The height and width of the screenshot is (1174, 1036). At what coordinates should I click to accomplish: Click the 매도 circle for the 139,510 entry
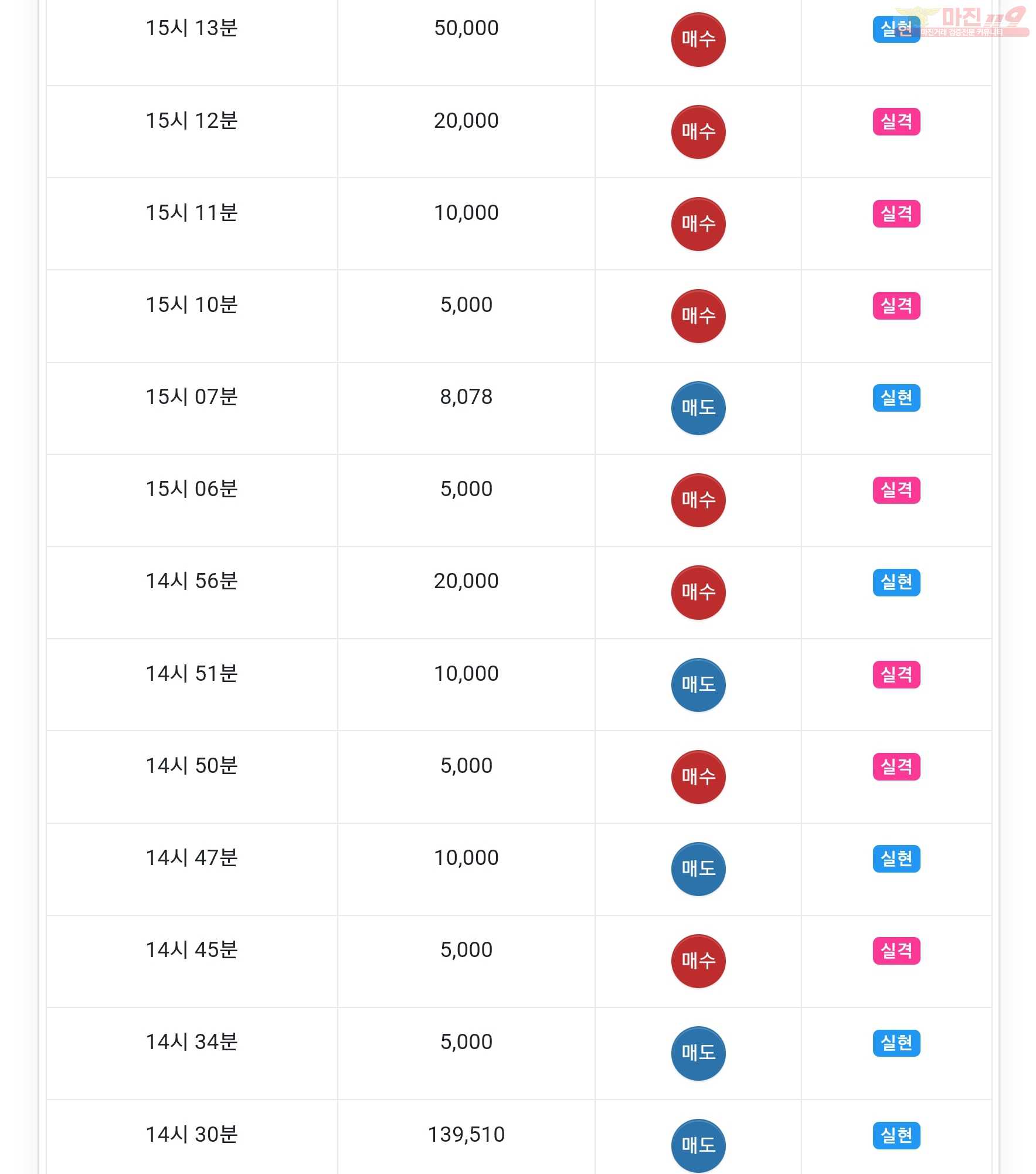click(x=698, y=1145)
